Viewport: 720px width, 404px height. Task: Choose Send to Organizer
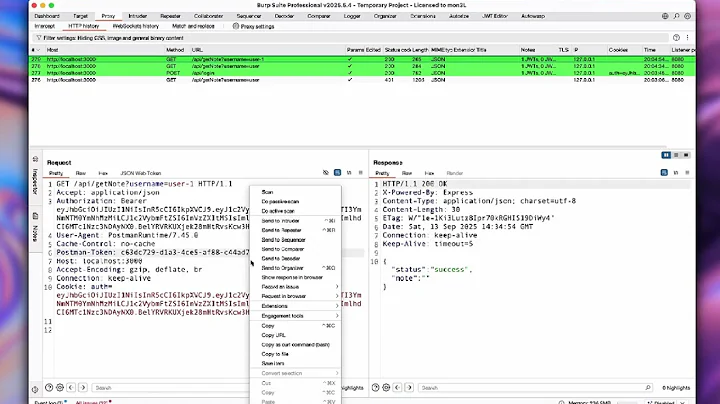pyautogui.click(x=296, y=268)
